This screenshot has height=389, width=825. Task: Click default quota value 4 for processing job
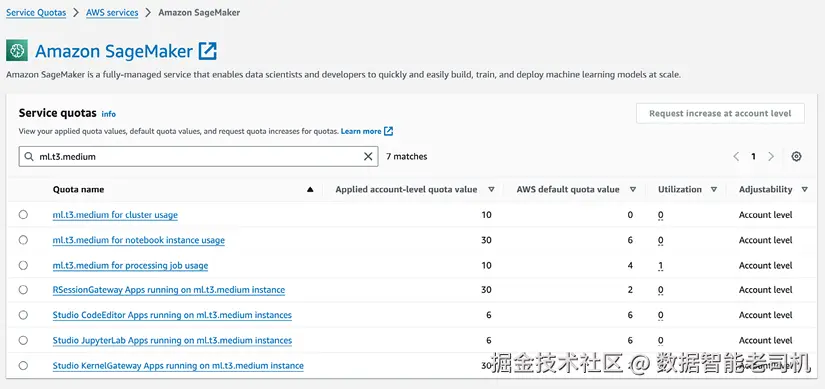click(x=630, y=265)
